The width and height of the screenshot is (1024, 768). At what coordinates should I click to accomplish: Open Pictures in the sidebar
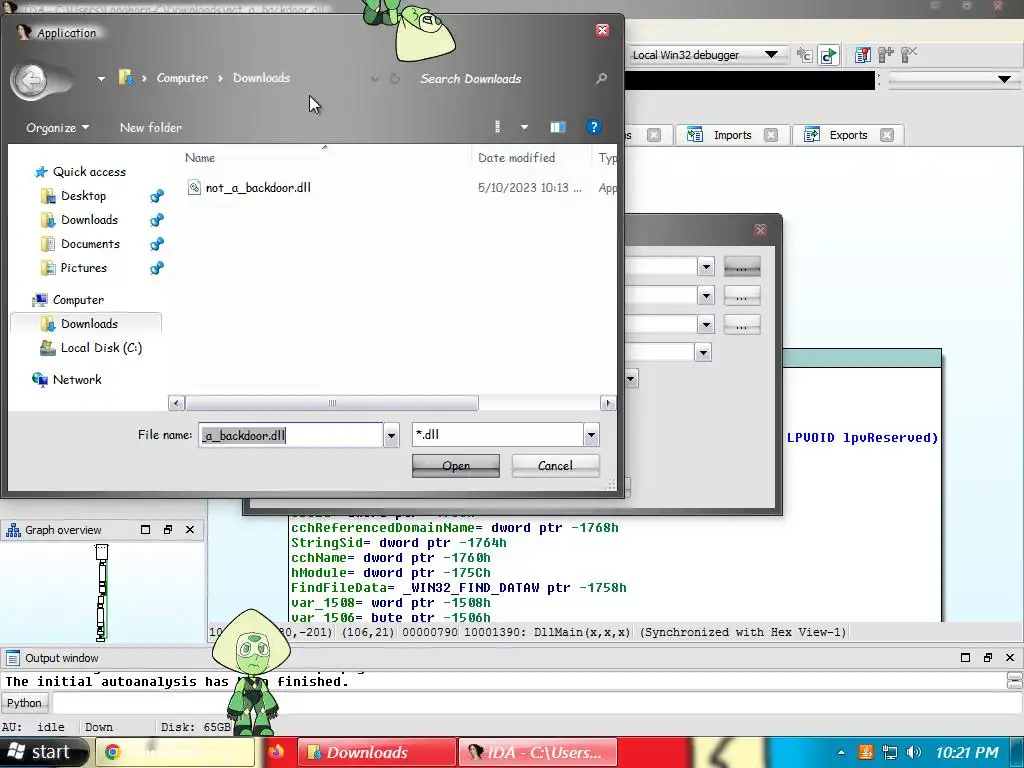coord(84,268)
